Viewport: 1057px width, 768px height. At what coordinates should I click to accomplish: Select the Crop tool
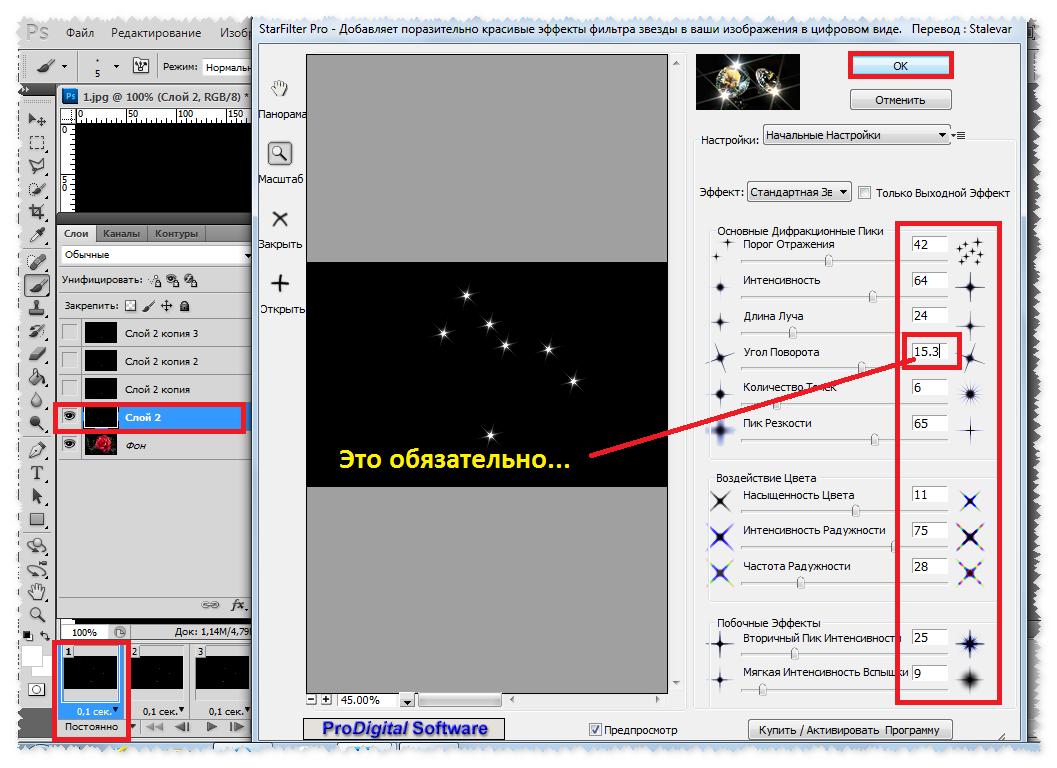(37, 211)
